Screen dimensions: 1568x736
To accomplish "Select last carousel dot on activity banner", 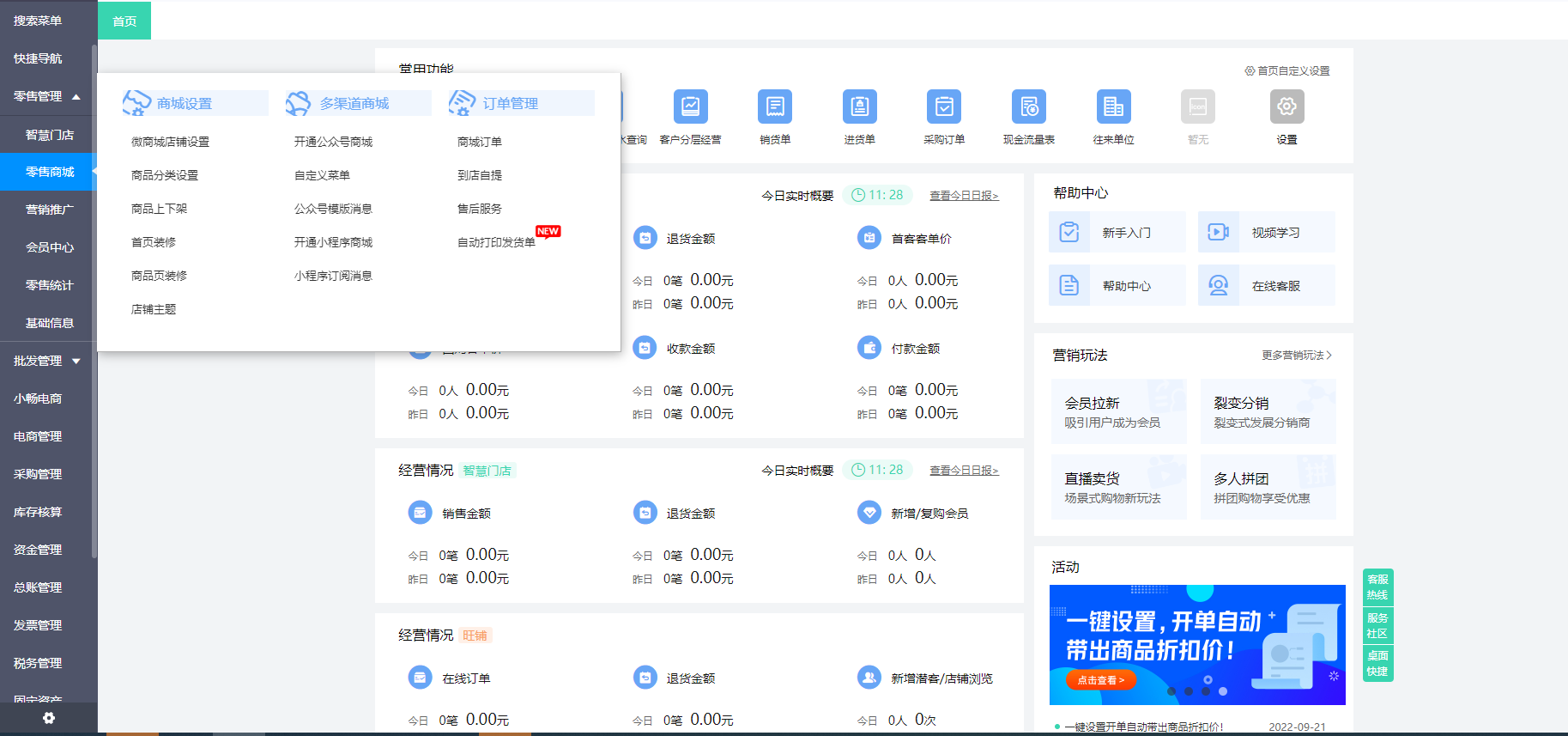I will [x=1223, y=691].
